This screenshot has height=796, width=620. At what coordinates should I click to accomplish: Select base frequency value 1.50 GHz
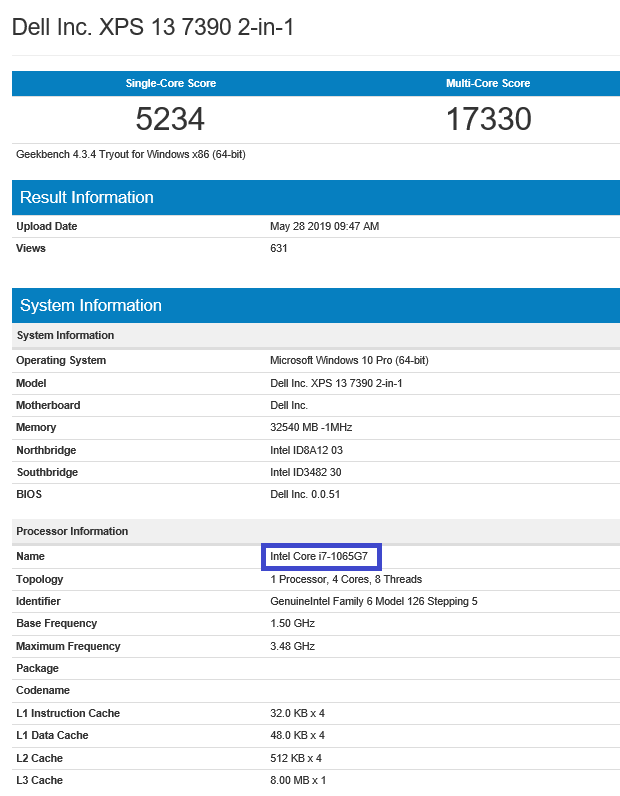(292, 623)
